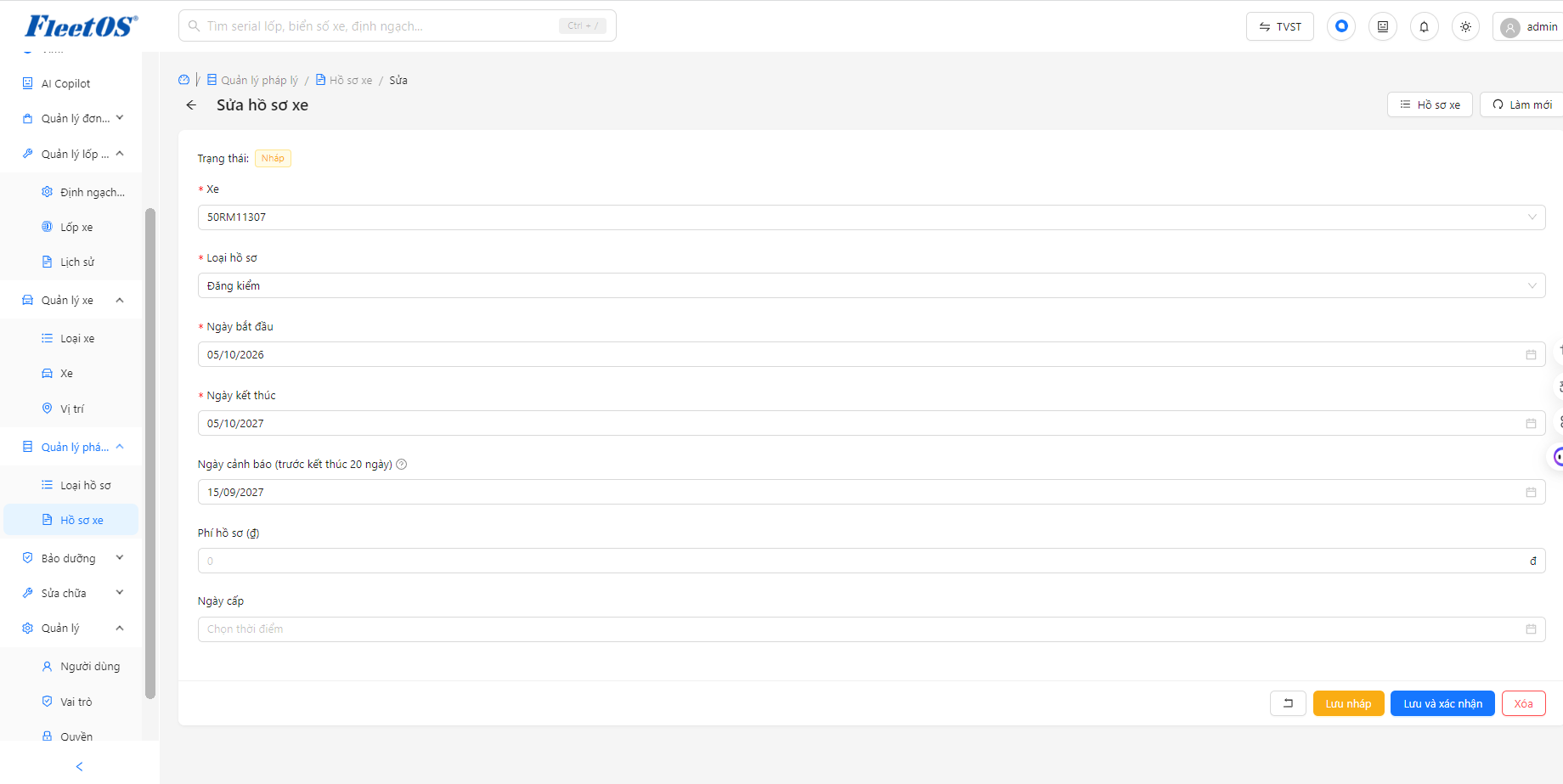
Task: Click Lưu nháp button
Action: pyautogui.click(x=1348, y=703)
